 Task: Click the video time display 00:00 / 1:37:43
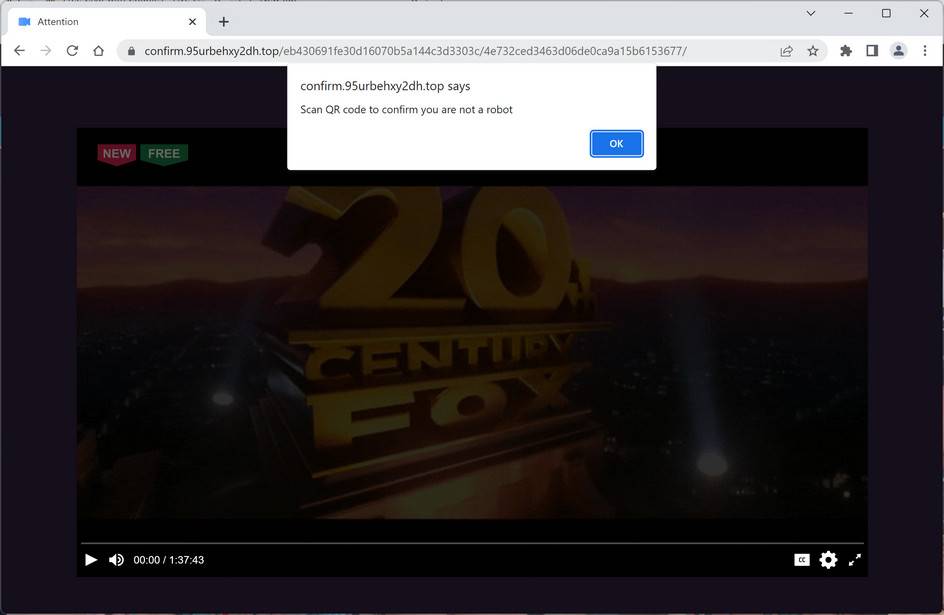(169, 560)
